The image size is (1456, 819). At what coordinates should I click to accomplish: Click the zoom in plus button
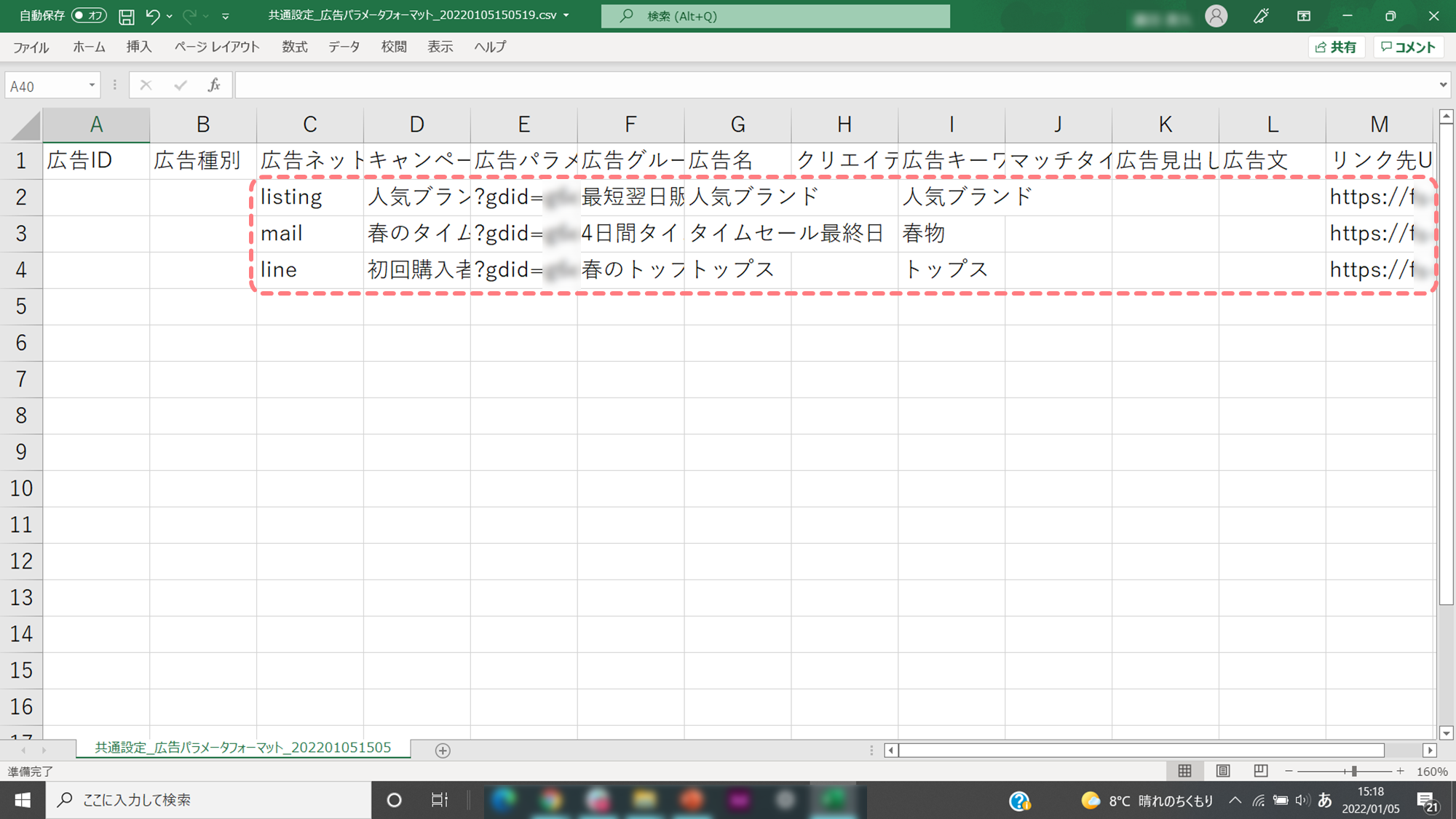[1400, 771]
